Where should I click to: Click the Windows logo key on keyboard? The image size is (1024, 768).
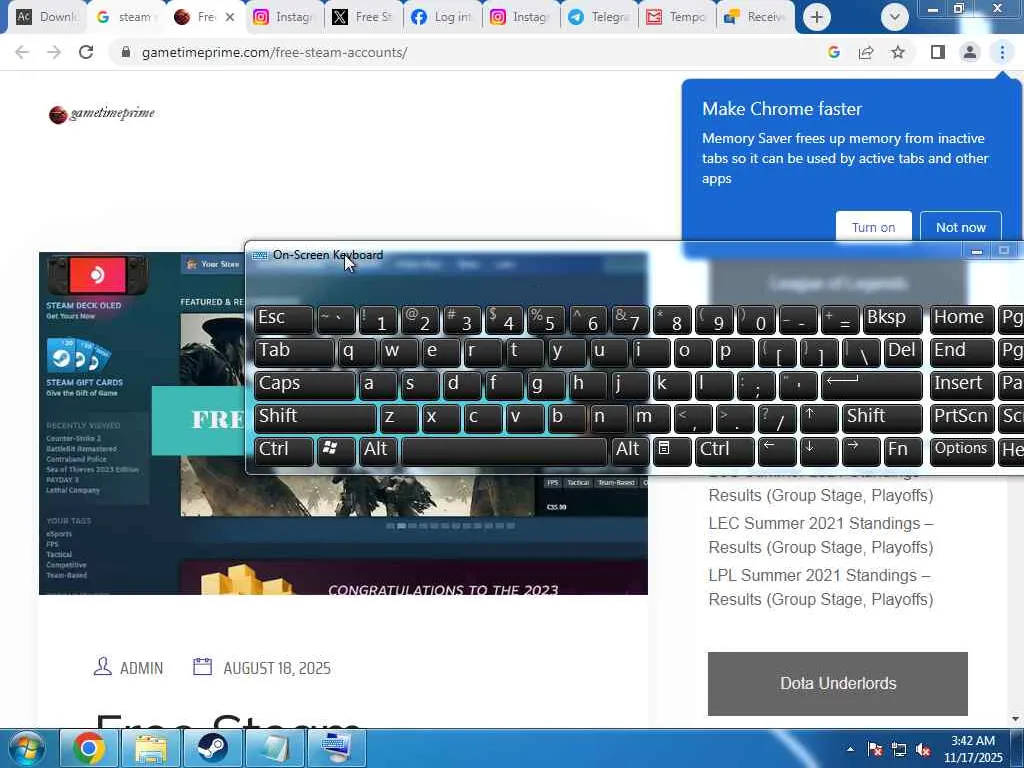(336, 451)
